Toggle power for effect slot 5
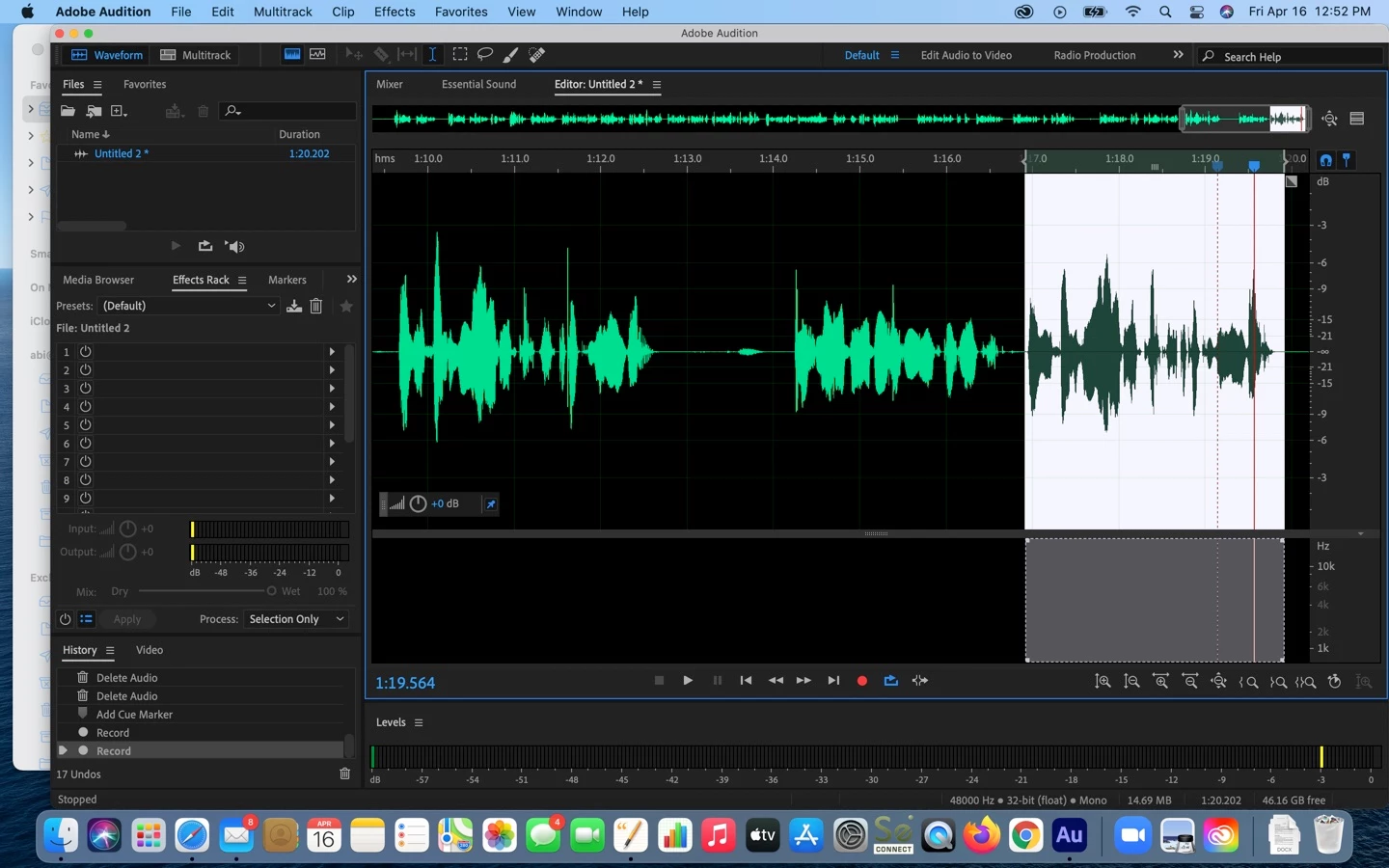The height and width of the screenshot is (868, 1389). pyautogui.click(x=85, y=425)
